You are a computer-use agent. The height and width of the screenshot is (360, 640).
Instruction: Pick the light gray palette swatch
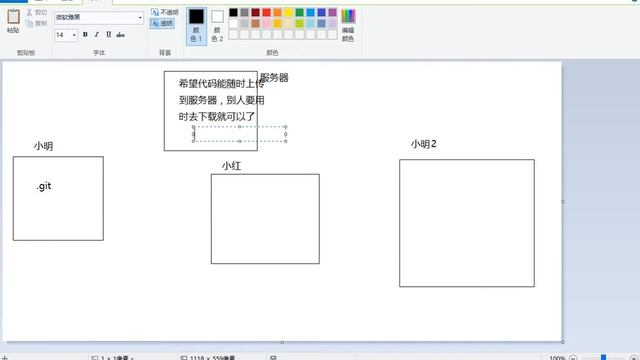click(x=244, y=24)
